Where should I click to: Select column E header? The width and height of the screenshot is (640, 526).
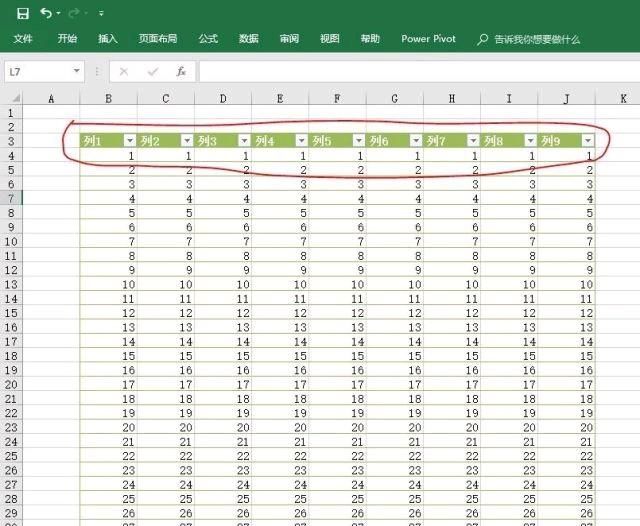(280, 98)
